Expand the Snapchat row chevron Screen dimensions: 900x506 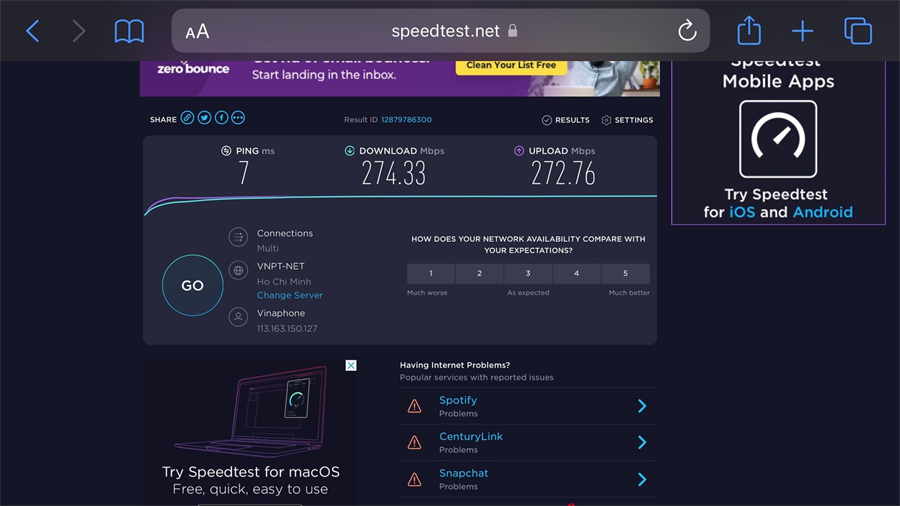[642, 479]
